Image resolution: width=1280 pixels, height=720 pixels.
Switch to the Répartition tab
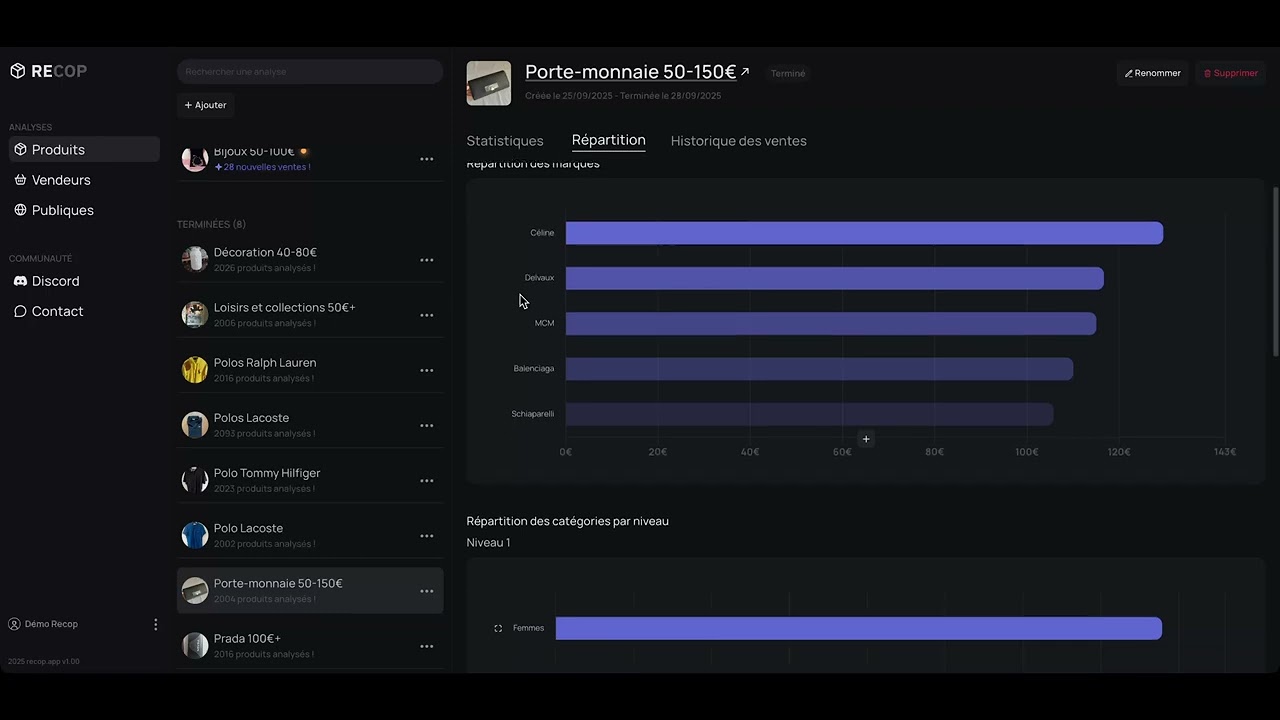[609, 140]
